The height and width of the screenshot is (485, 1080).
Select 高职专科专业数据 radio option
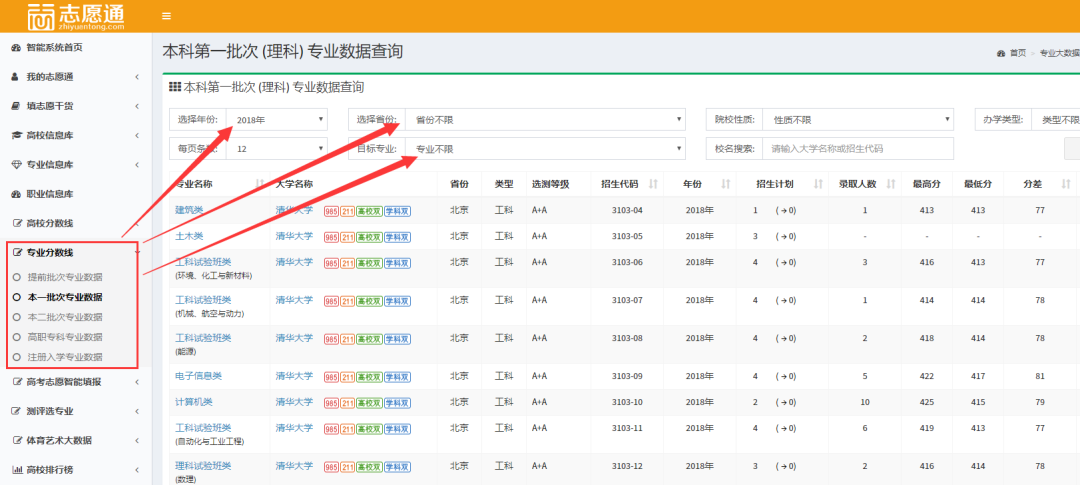coord(17,337)
